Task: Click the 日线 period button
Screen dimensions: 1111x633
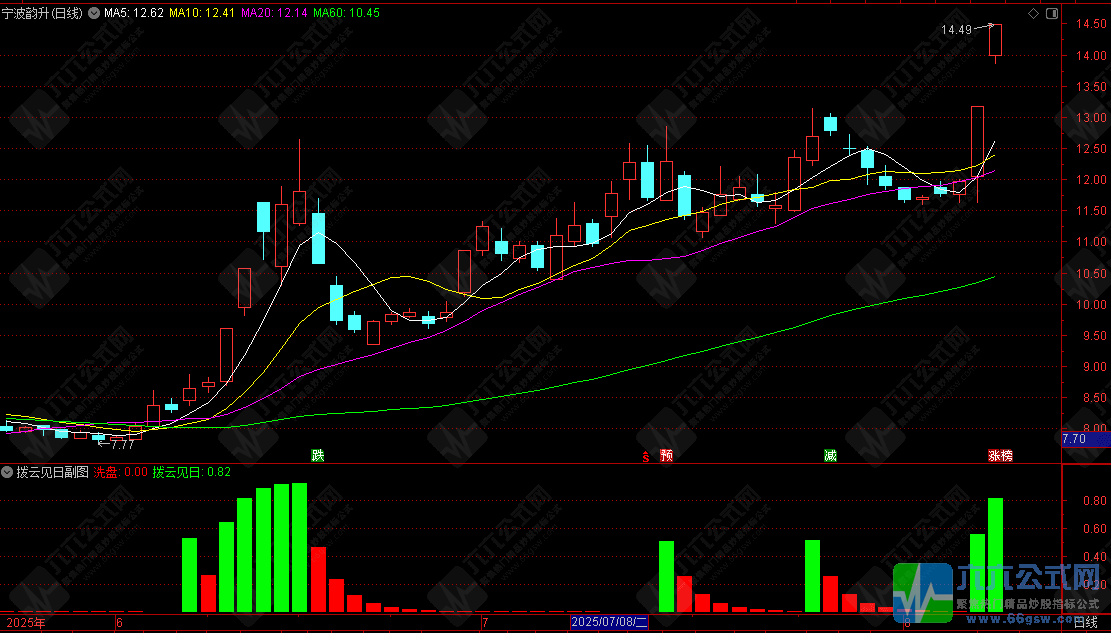Action: click(x=1085, y=623)
